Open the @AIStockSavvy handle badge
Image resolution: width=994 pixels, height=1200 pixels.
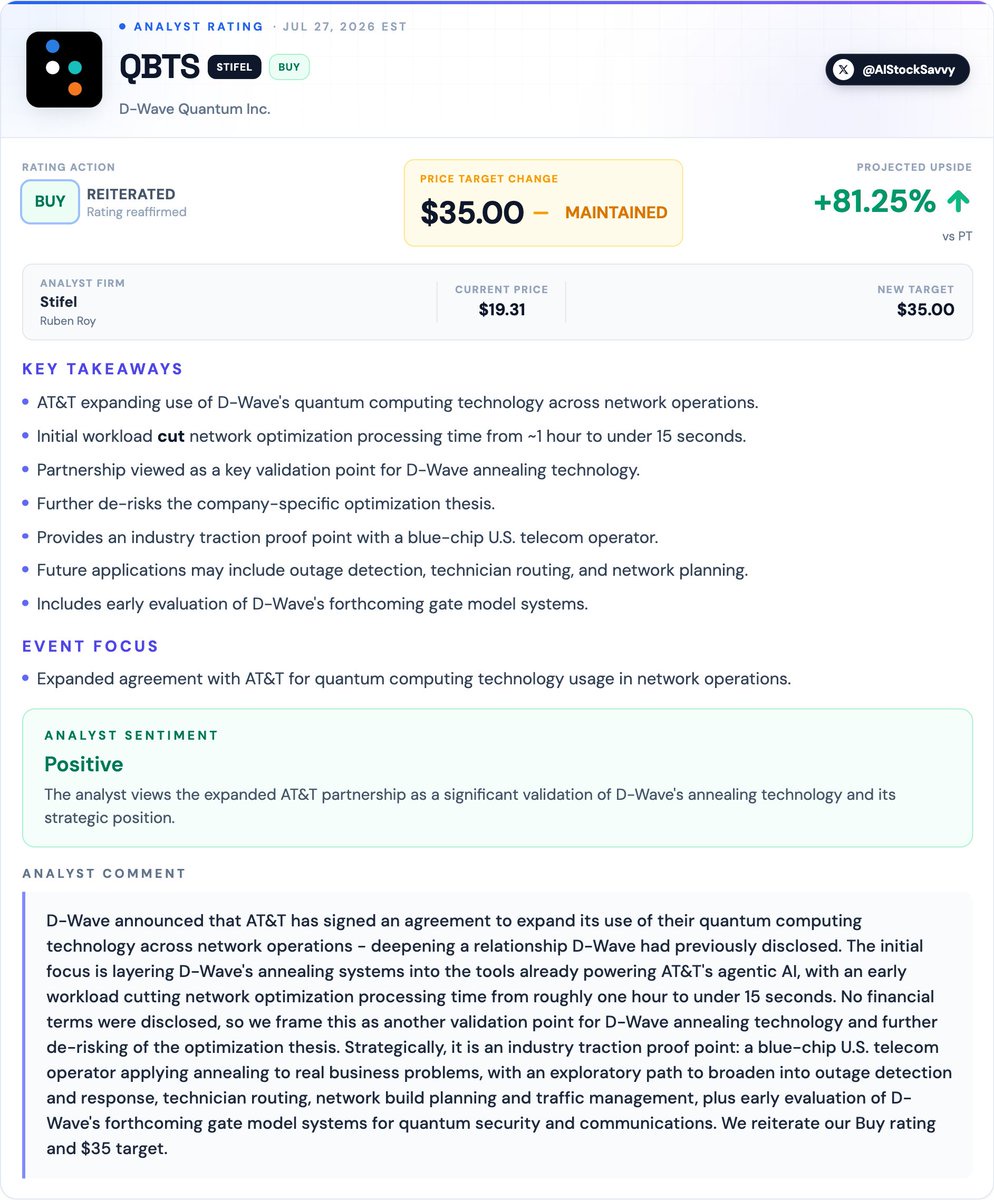click(x=897, y=70)
